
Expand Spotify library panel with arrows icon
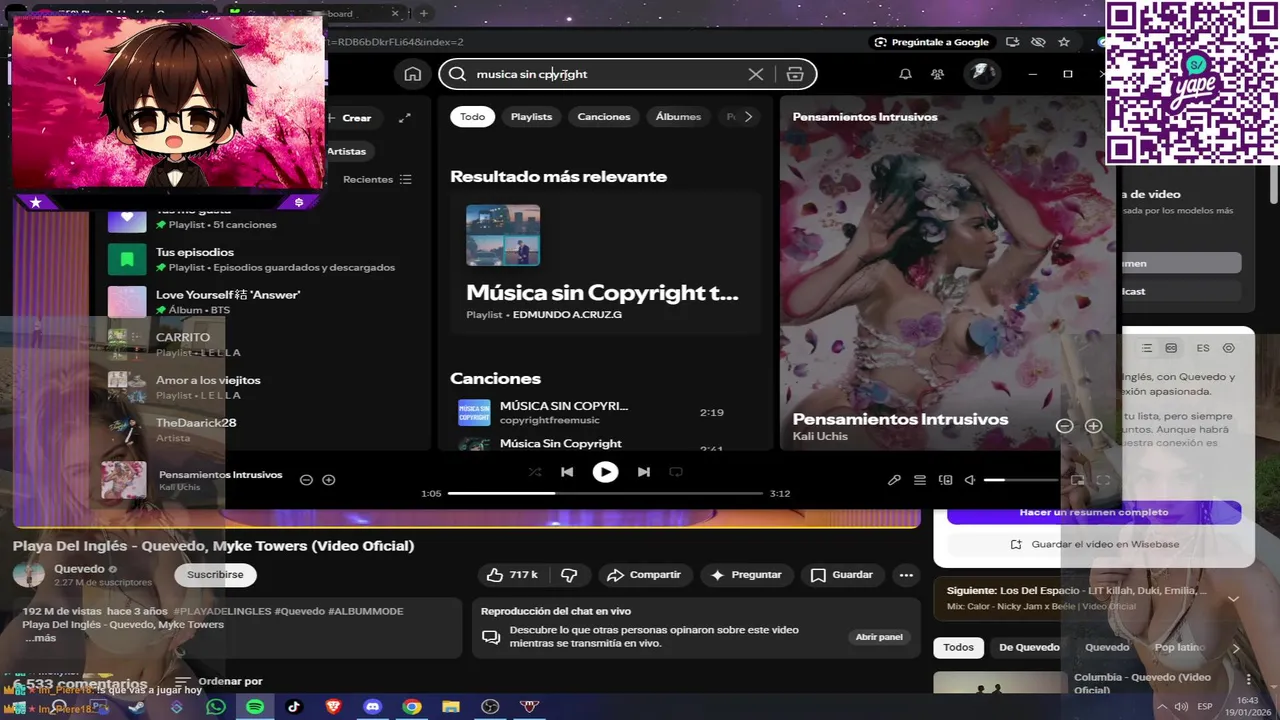point(404,118)
